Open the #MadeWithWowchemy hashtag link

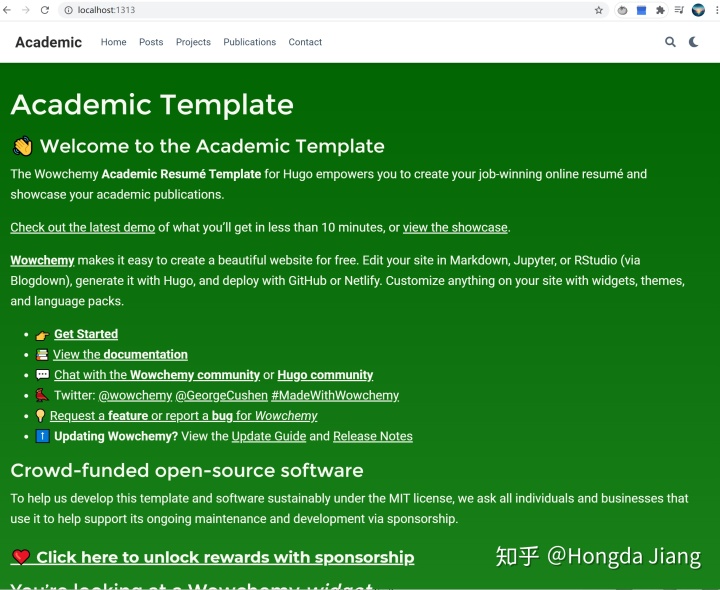(335, 395)
